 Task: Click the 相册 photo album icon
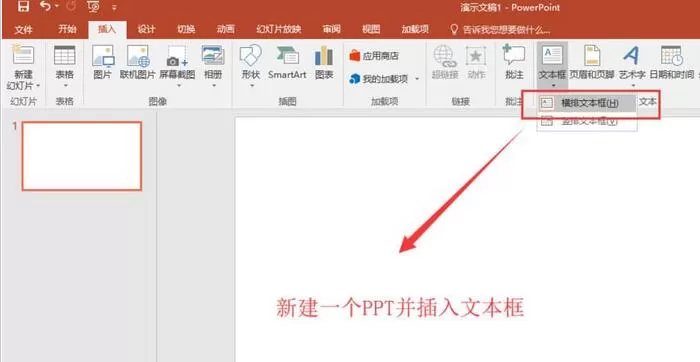(213, 55)
